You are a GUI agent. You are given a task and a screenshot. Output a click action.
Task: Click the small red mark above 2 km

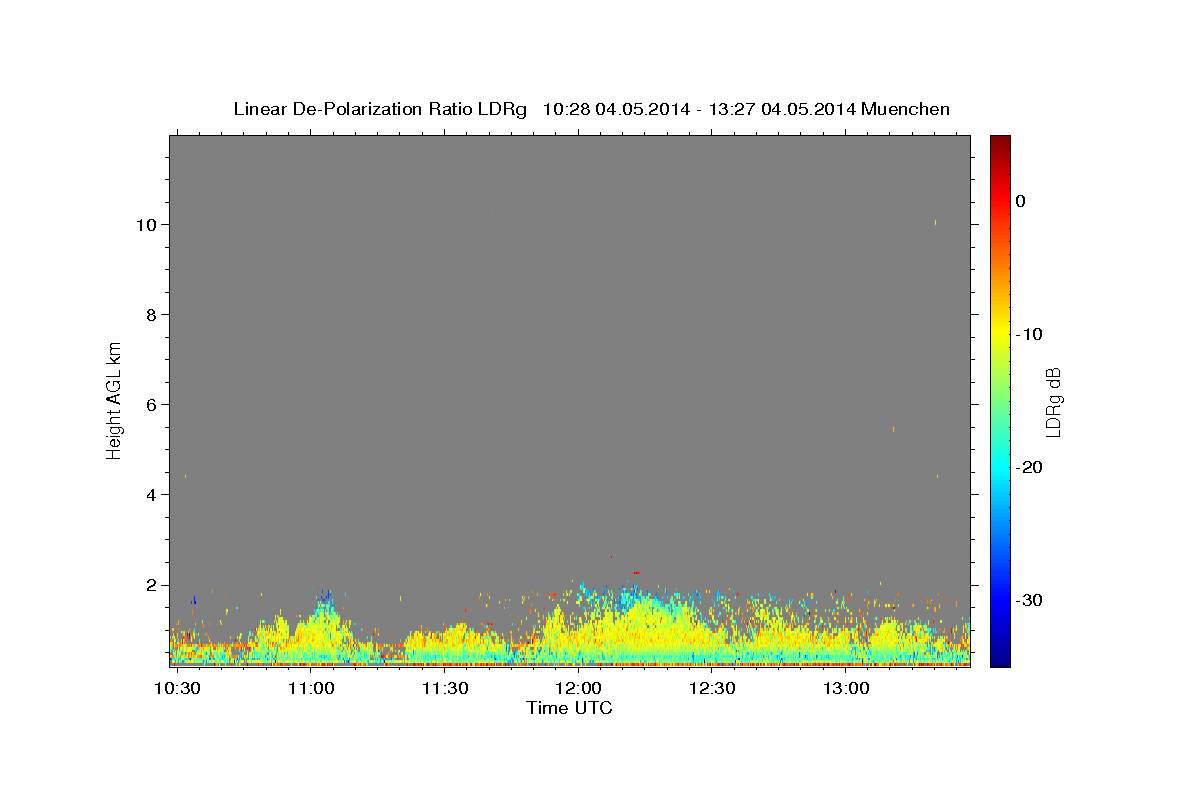click(x=636, y=572)
